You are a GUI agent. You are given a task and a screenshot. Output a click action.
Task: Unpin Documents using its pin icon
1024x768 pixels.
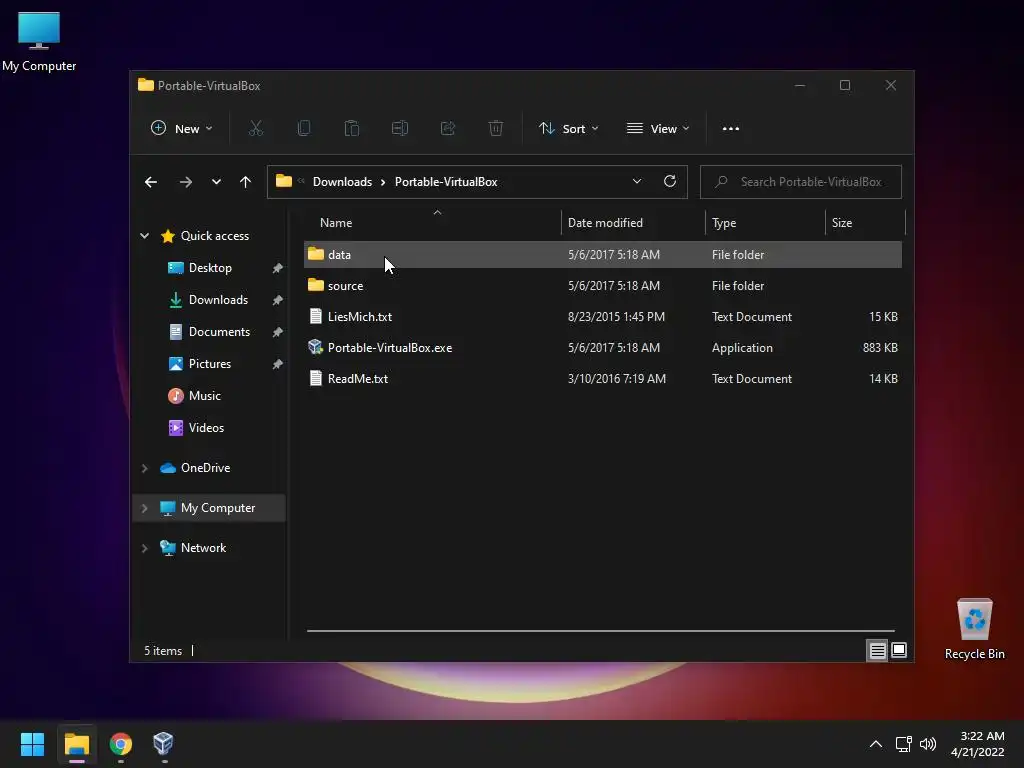pyautogui.click(x=278, y=332)
